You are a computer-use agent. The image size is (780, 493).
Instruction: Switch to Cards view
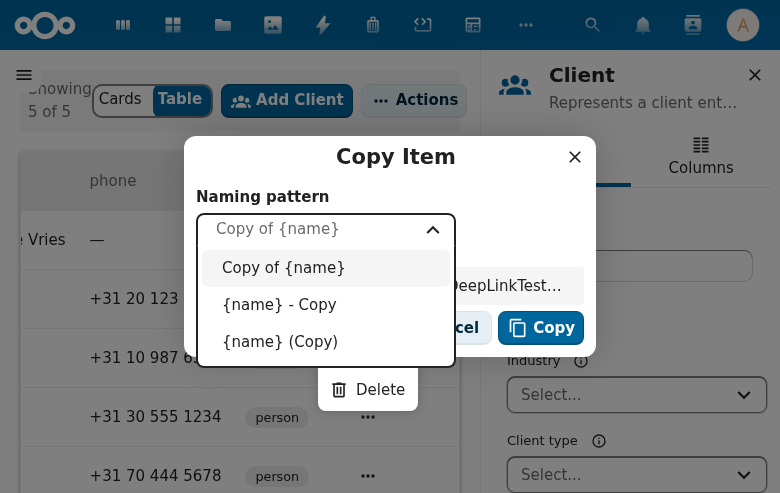pos(120,99)
